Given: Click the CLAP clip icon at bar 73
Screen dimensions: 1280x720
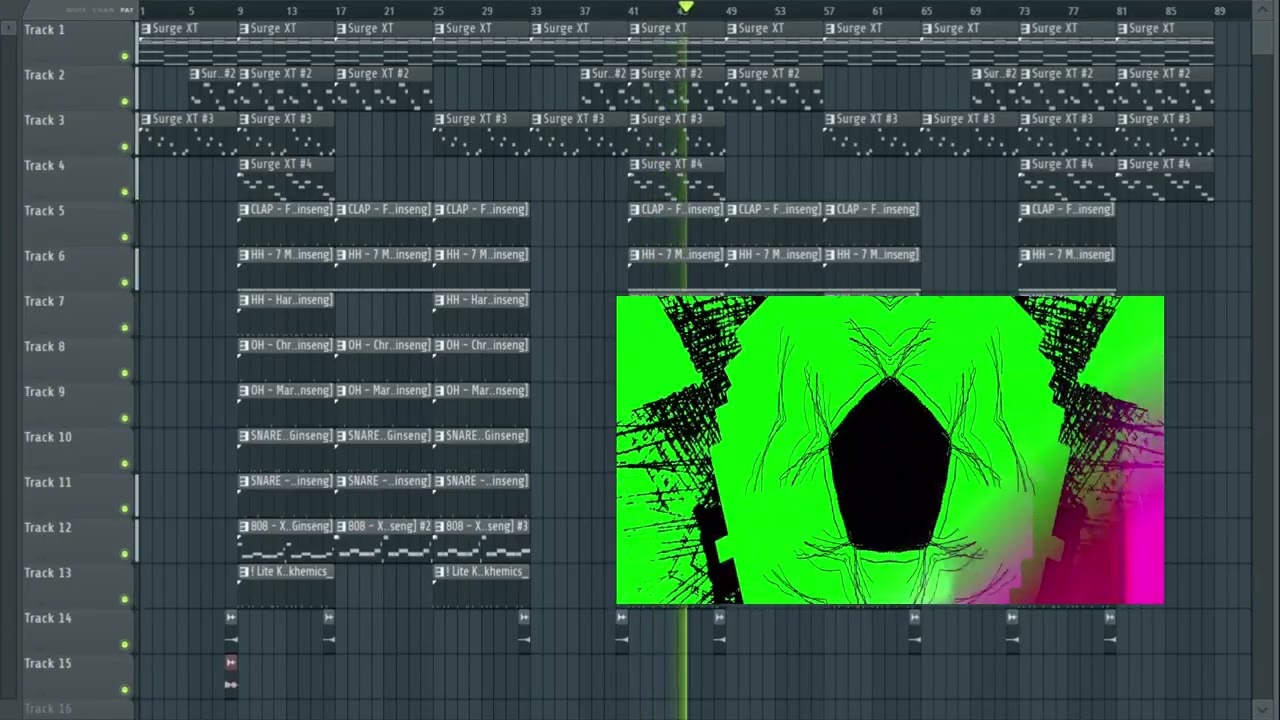Looking at the screenshot, I should click(1026, 209).
